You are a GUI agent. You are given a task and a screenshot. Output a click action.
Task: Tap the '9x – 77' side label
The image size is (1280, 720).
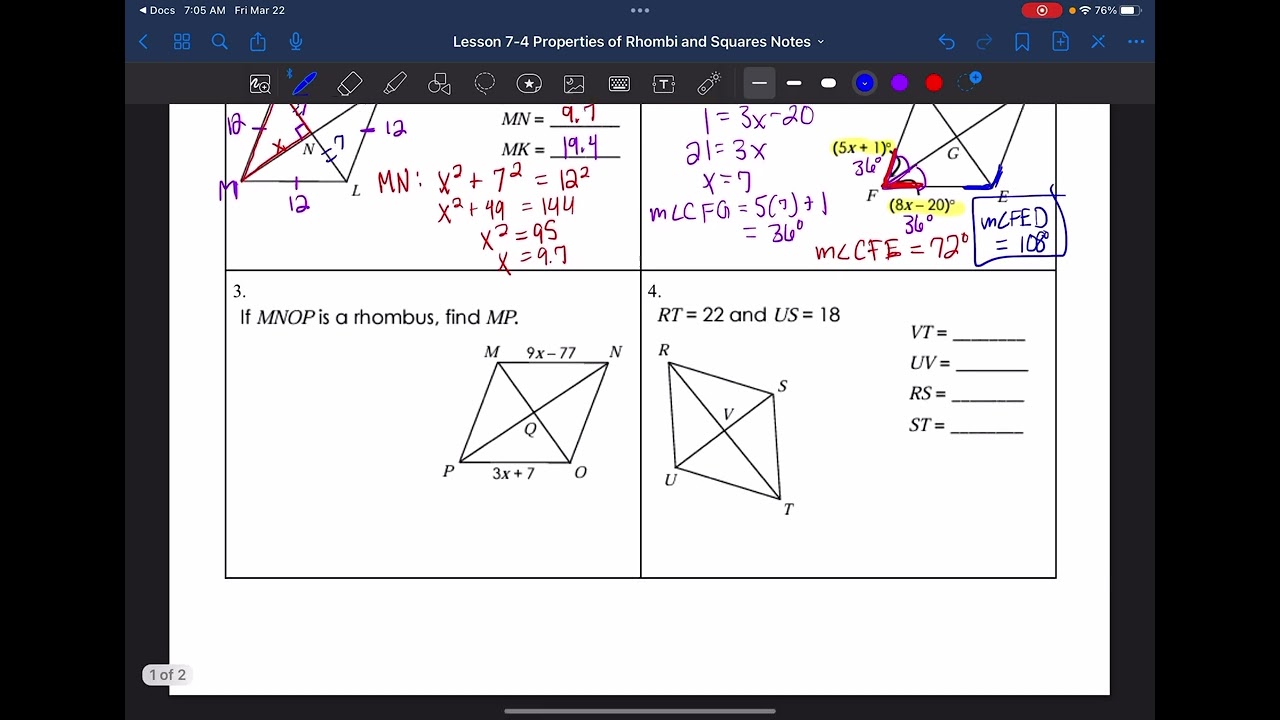coord(551,353)
